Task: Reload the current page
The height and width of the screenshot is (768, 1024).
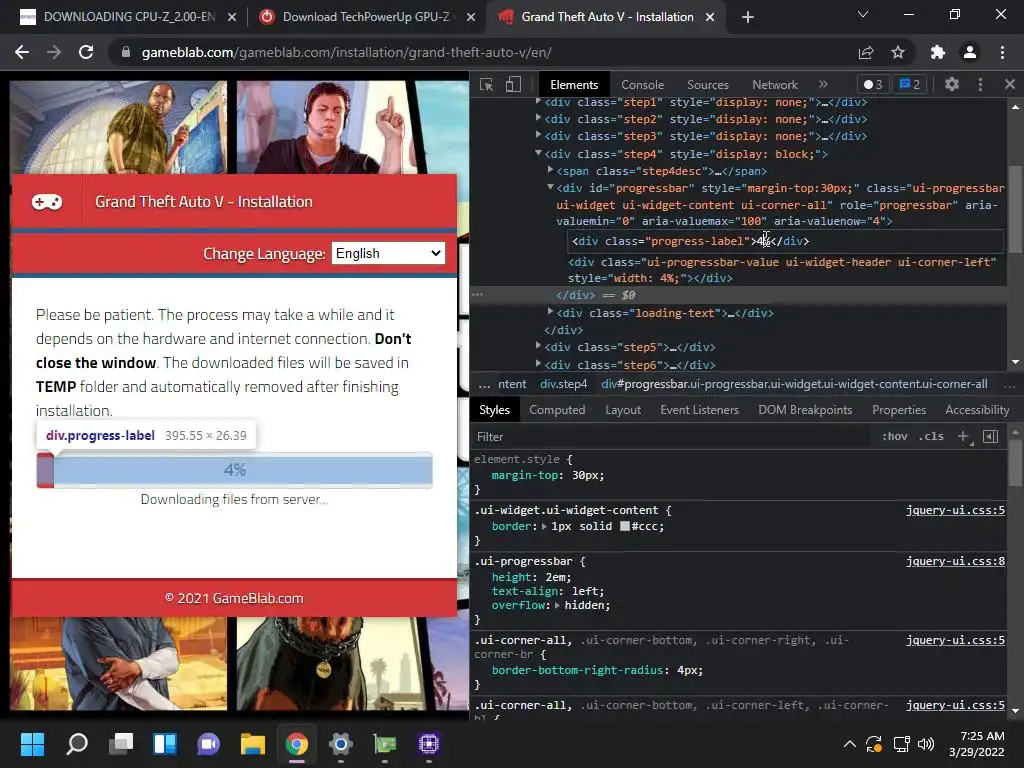Action: [86, 52]
